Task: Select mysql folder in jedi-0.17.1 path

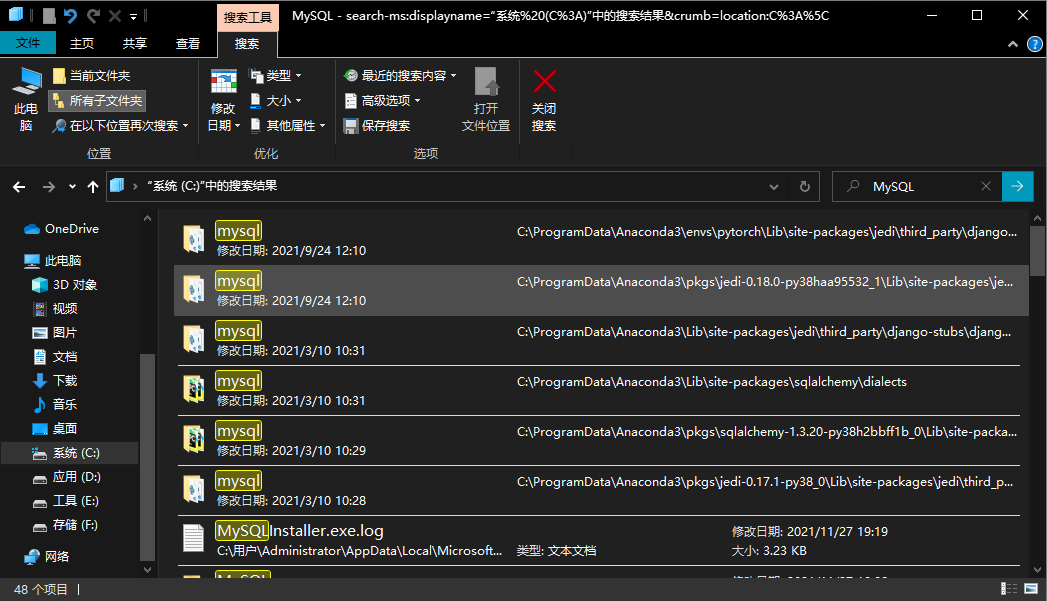Action: coord(600,491)
